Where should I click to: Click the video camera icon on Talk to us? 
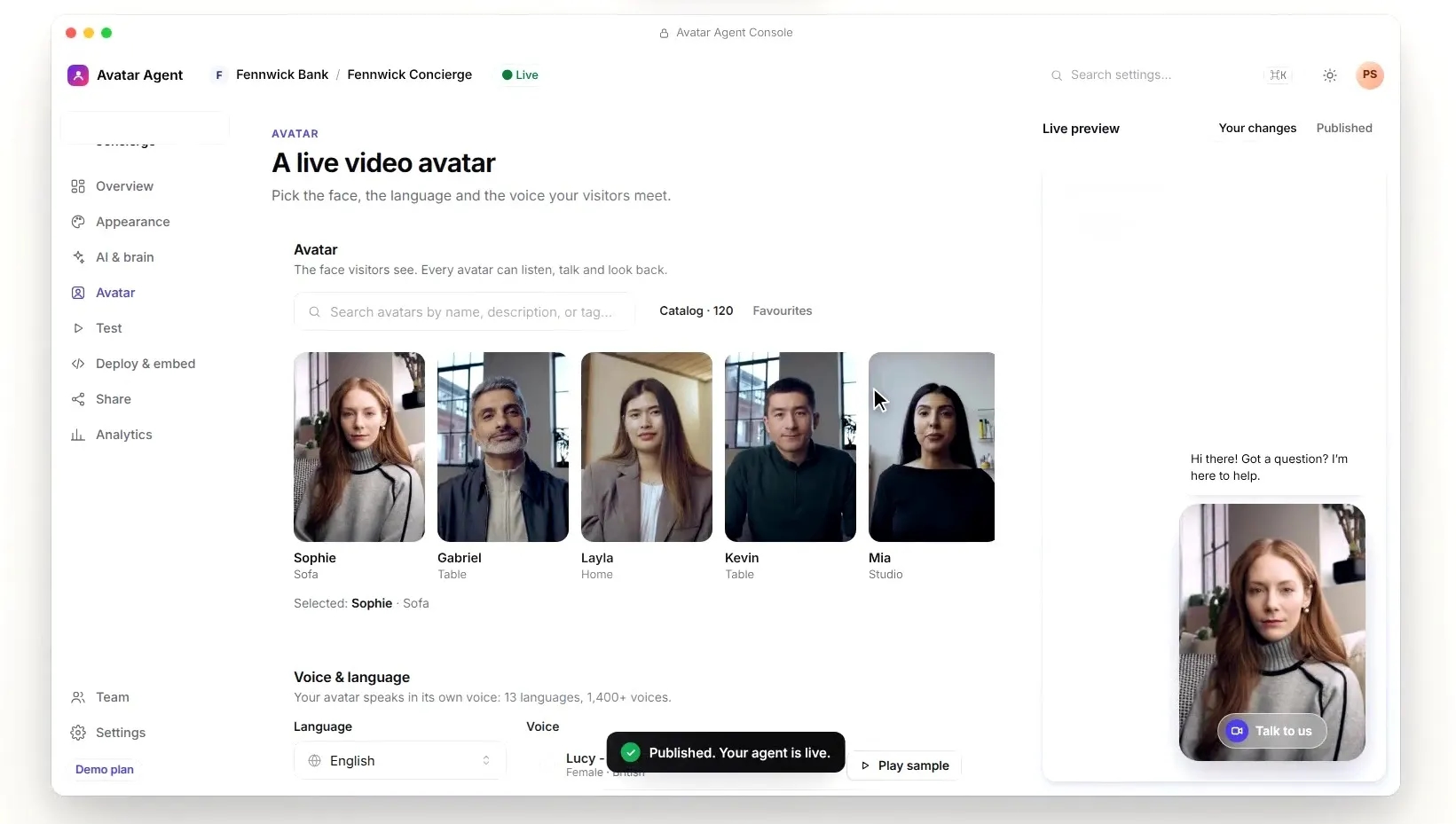pos(1237,731)
